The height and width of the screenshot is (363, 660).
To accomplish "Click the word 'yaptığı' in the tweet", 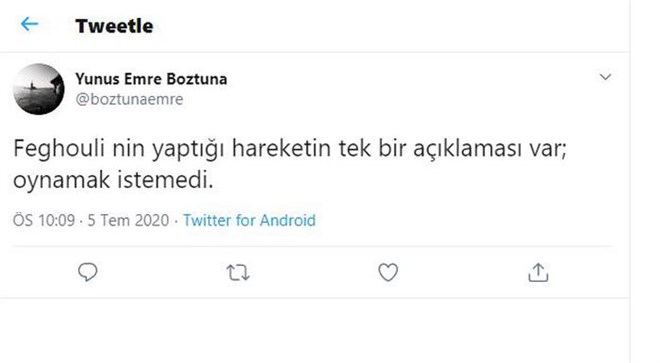I will pyautogui.click(x=188, y=150).
